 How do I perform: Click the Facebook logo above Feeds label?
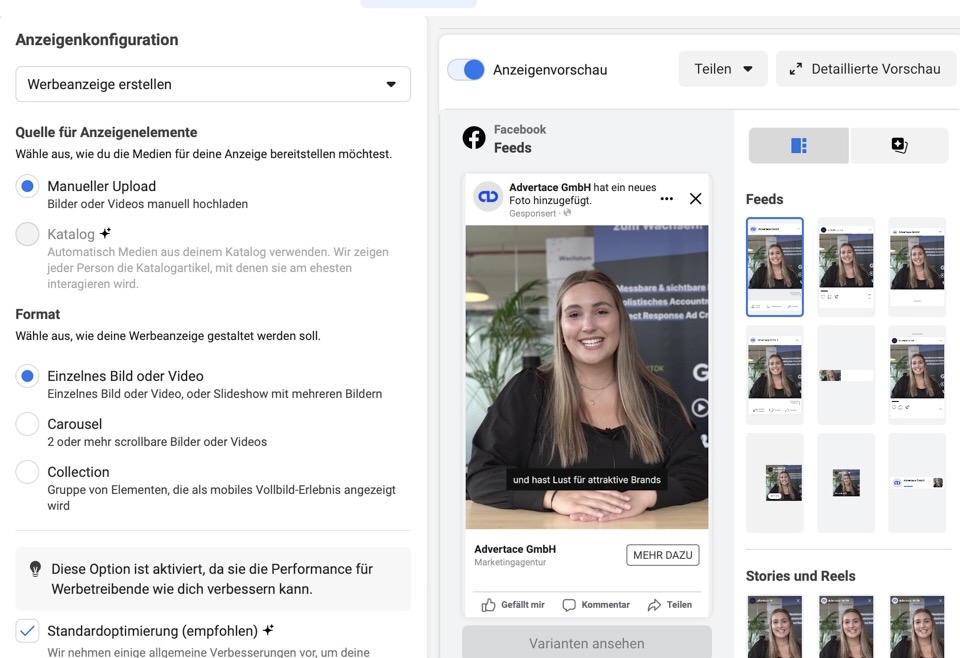click(473, 137)
